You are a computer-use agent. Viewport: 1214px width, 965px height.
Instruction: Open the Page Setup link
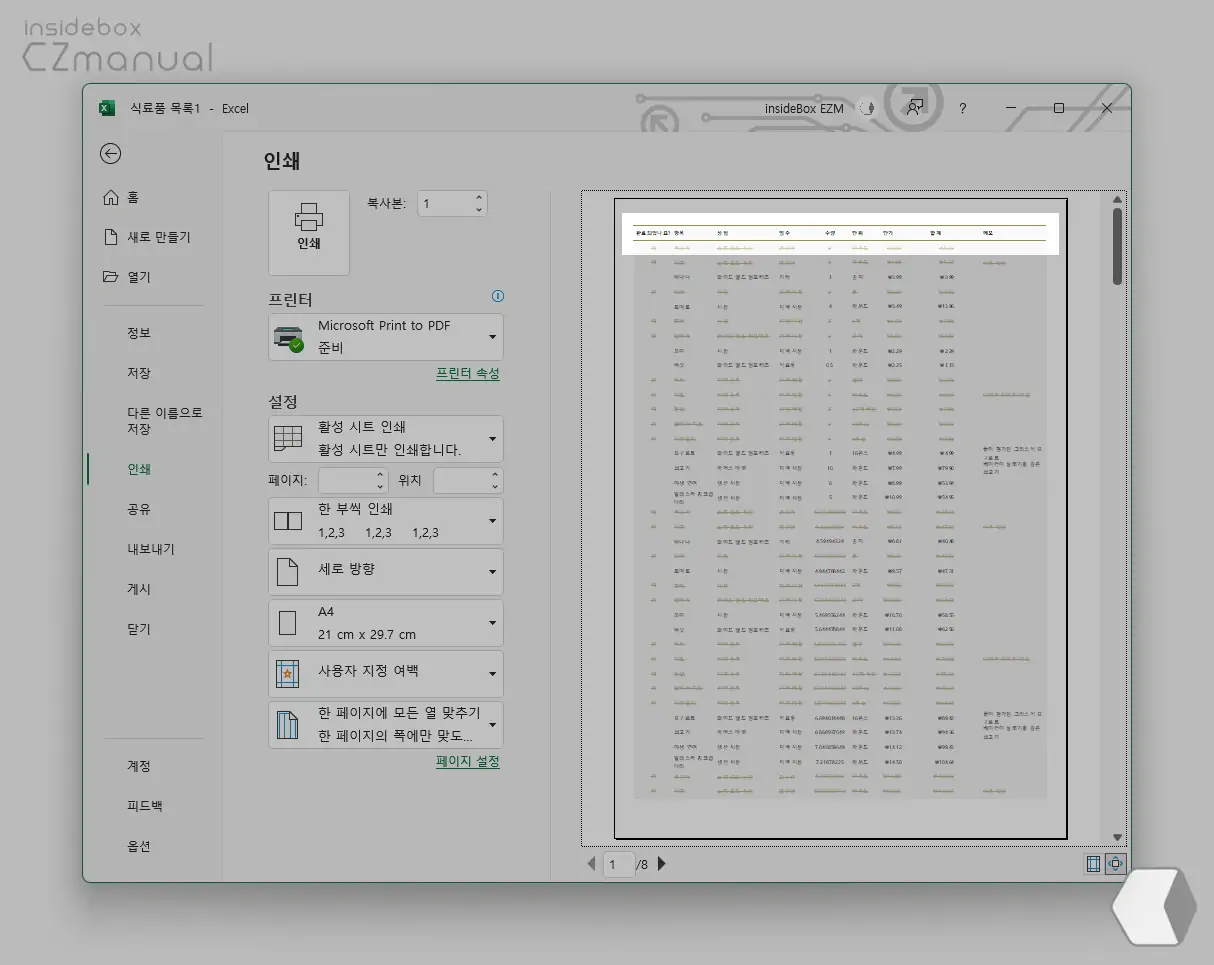467,761
